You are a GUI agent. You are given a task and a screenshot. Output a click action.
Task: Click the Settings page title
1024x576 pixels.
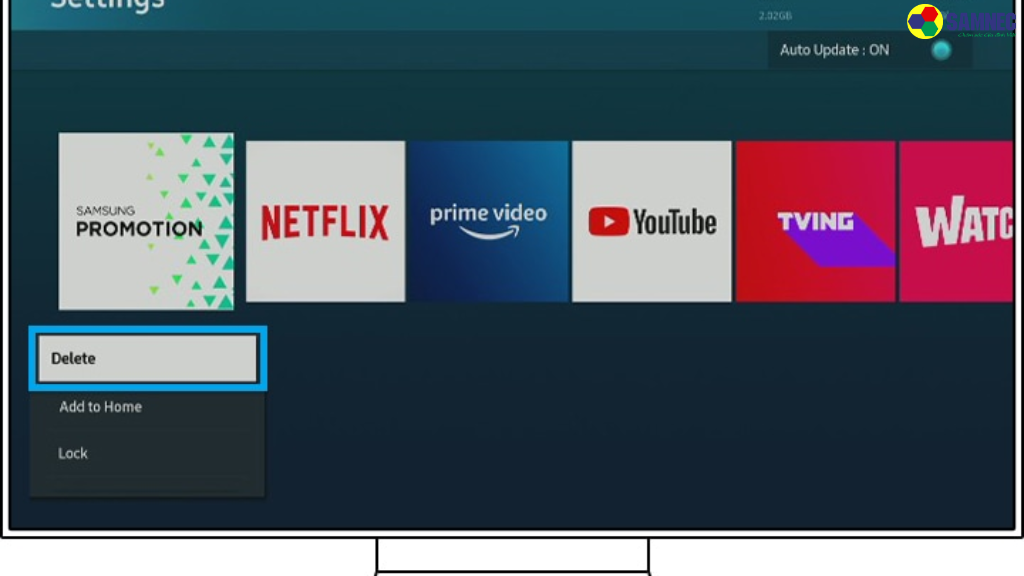point(107,5)
